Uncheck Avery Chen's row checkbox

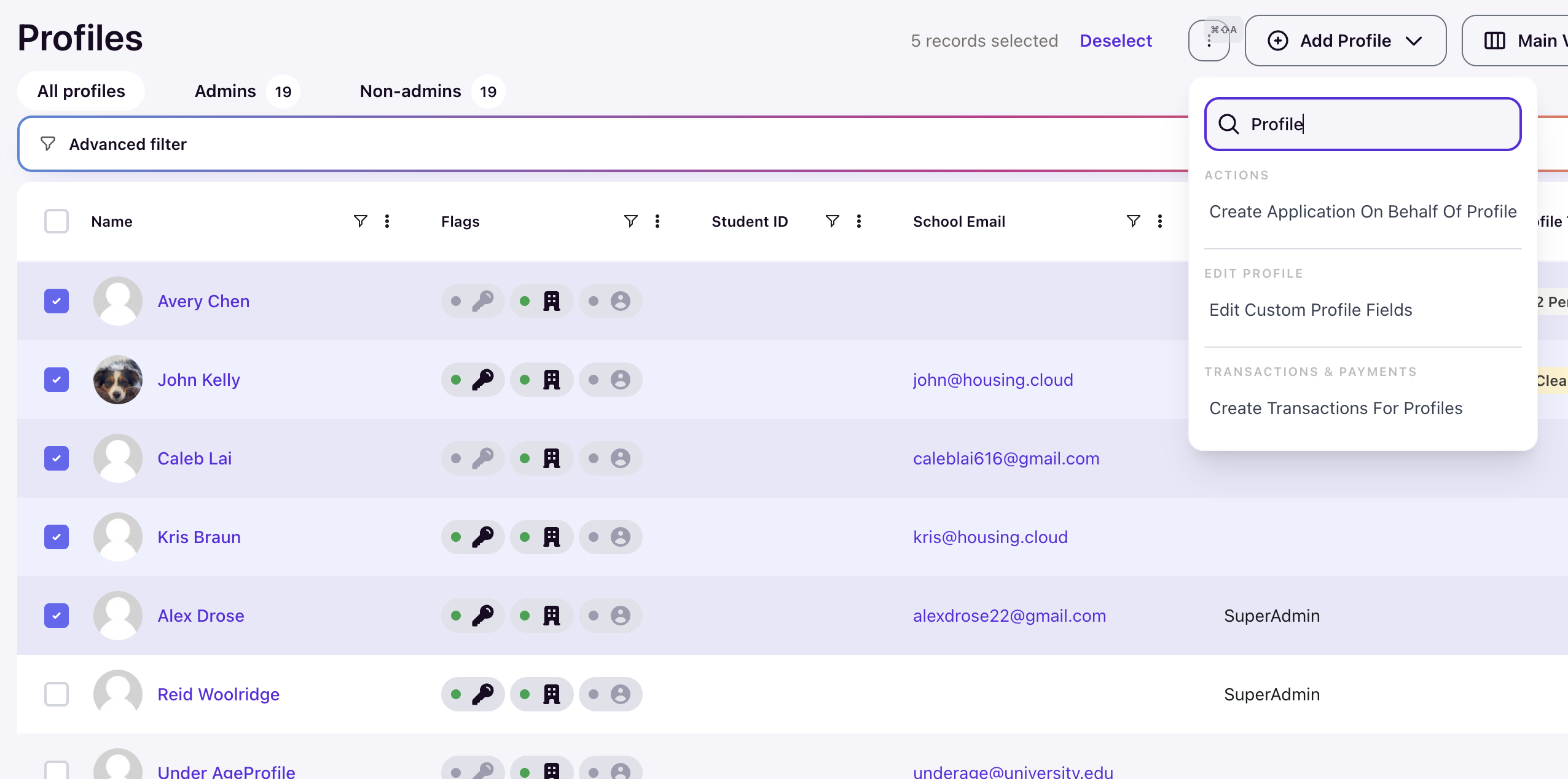[x=57, y=301]
